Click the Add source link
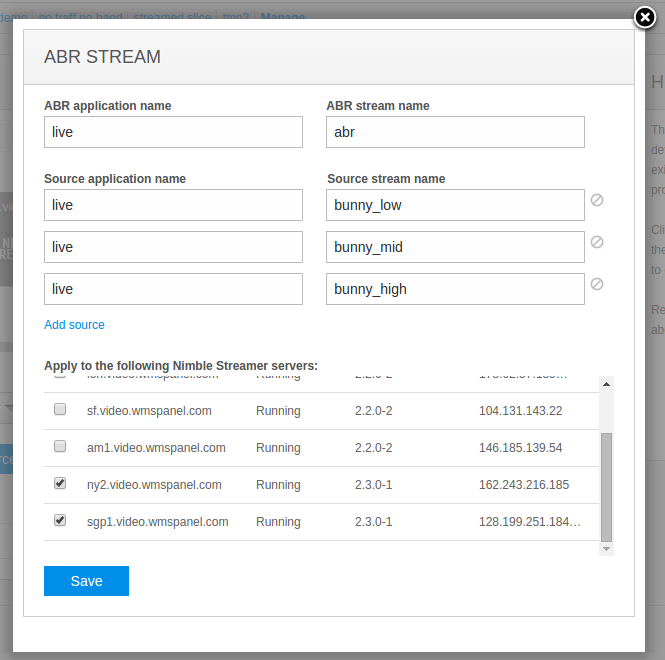This screenshot has height=660, width=665. tap(74, 325)
